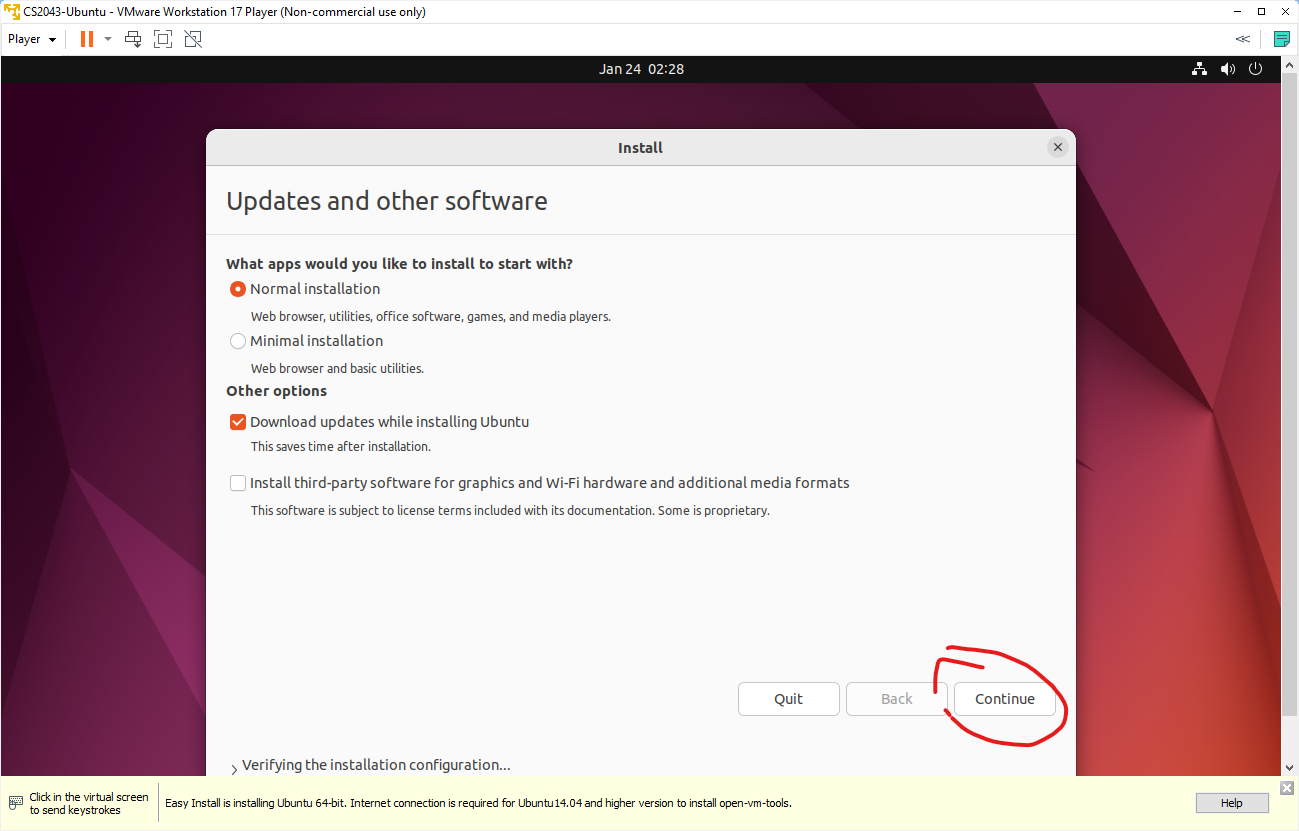Image resolution: width=1299 pixels, height=831 pixels.
Task: Open the teal sticky note icon
Action: (1281, 39)
